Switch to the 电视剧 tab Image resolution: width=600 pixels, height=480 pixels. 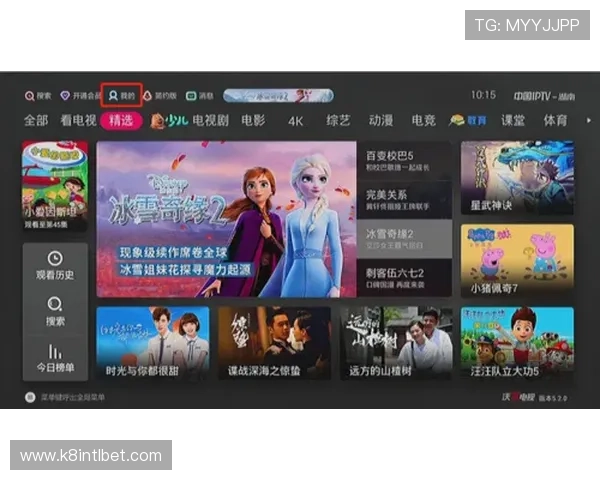210,121
